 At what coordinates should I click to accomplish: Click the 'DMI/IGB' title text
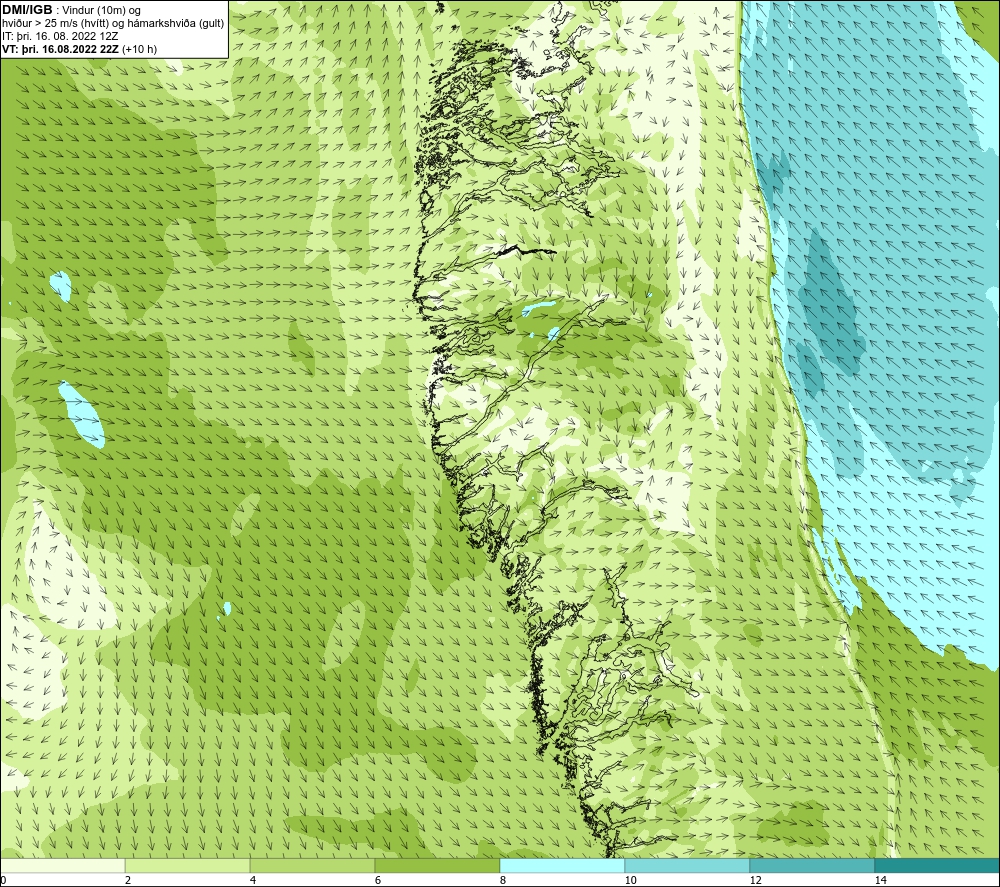point(27,10)
